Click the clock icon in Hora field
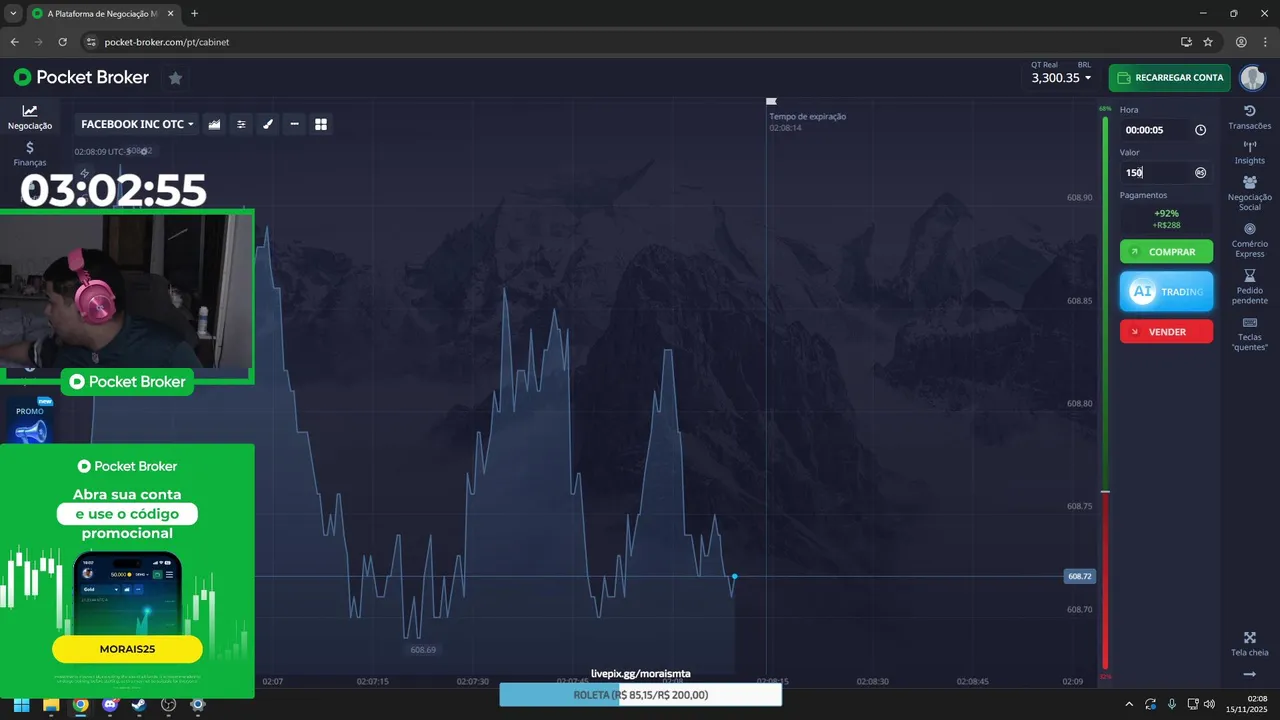1280x720 pixels. click(x=1200, y=130)
